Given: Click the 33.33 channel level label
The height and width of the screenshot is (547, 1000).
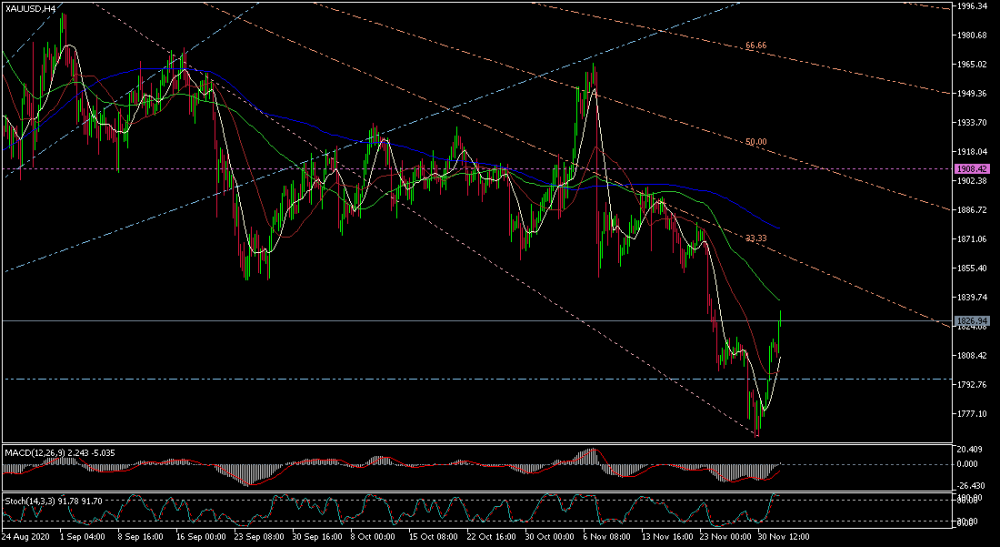Looking at the screenshot, I should click(x=757, y=238).
